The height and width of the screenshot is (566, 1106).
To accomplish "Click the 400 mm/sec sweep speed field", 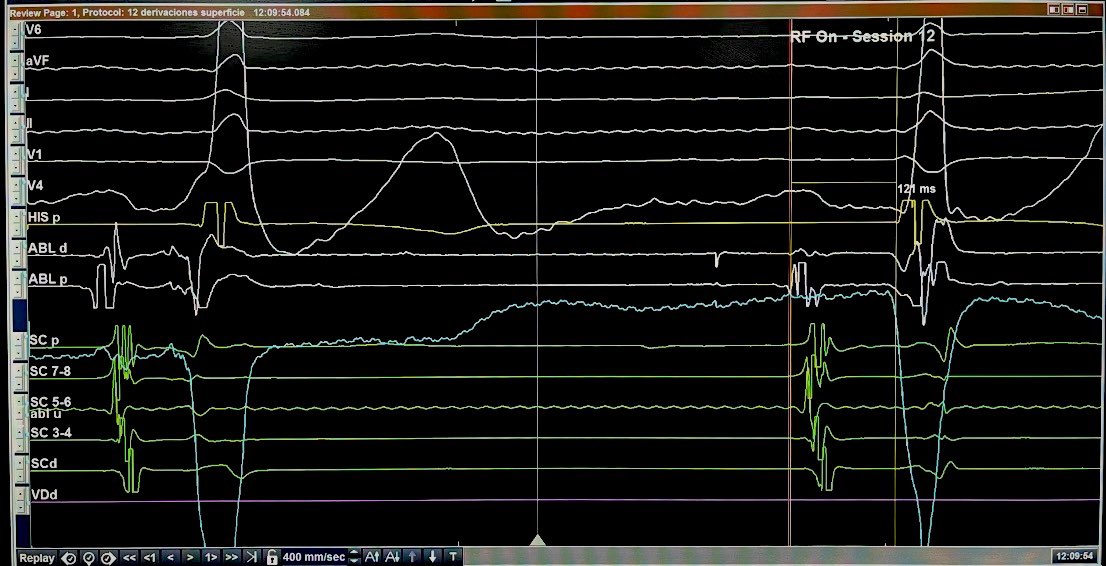I will tap(314, 558).
